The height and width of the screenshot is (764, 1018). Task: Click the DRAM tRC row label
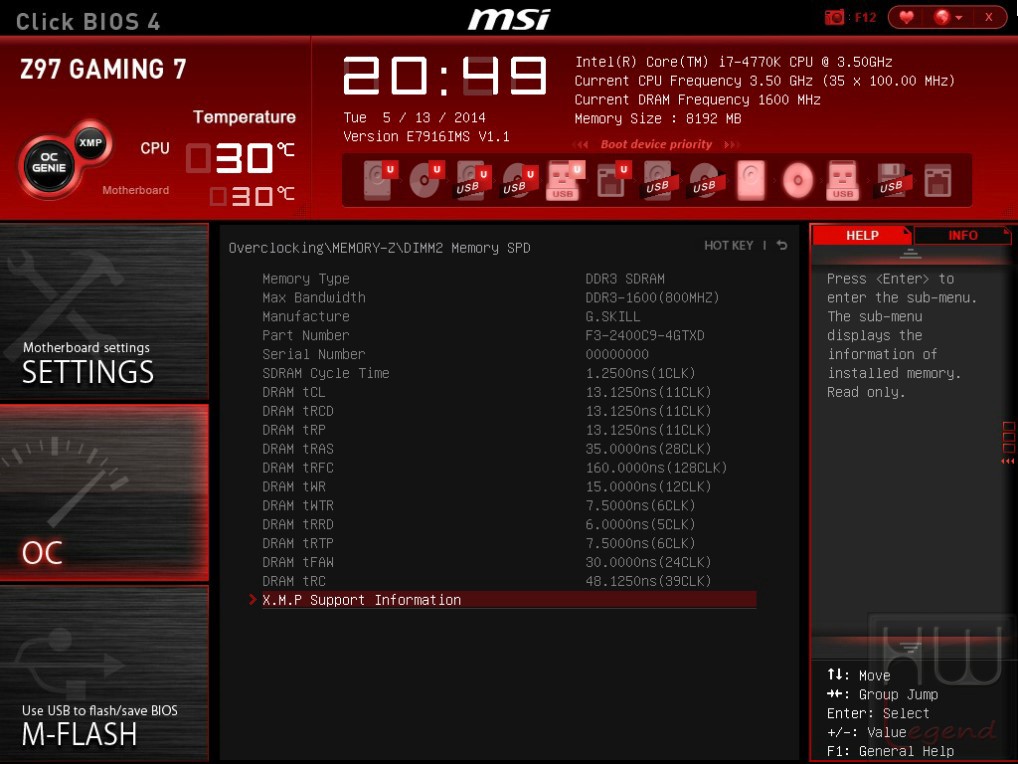pos(293,581)
